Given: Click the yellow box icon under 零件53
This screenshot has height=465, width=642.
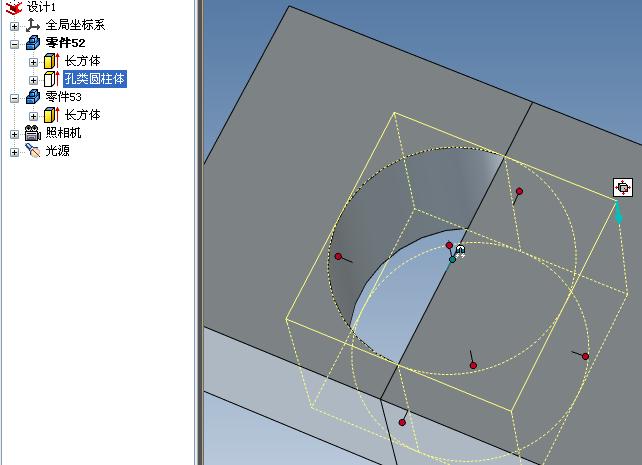Looking at the screenshot, I should (52, 115).
